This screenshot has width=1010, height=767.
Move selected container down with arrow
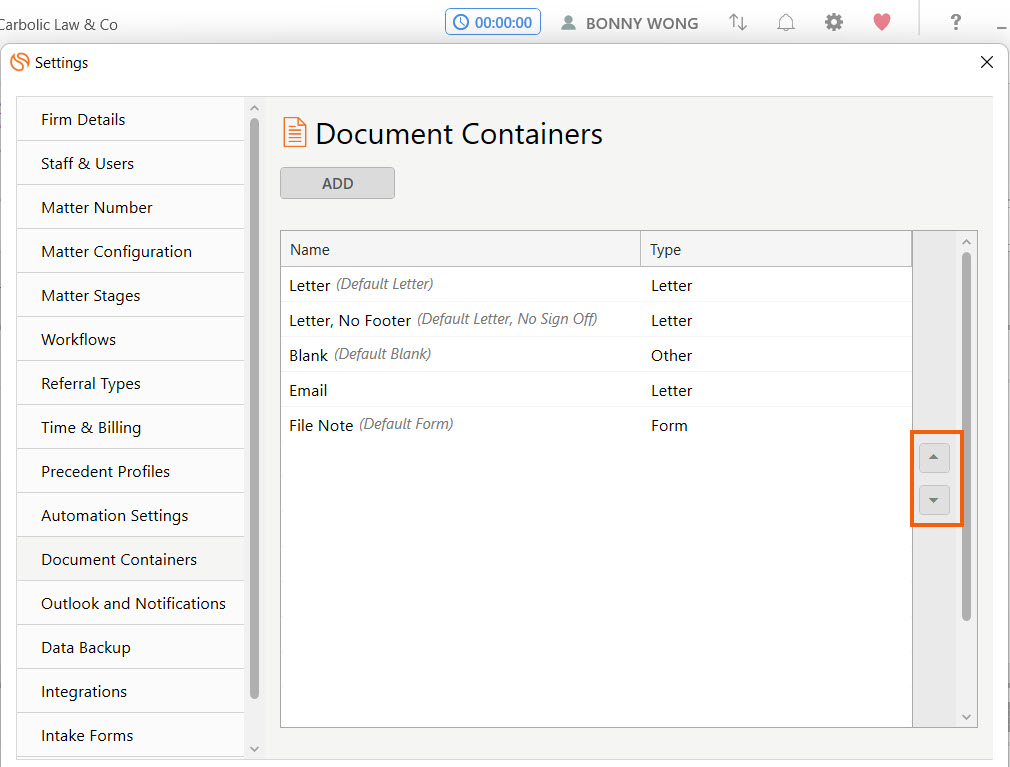[934, 500]
